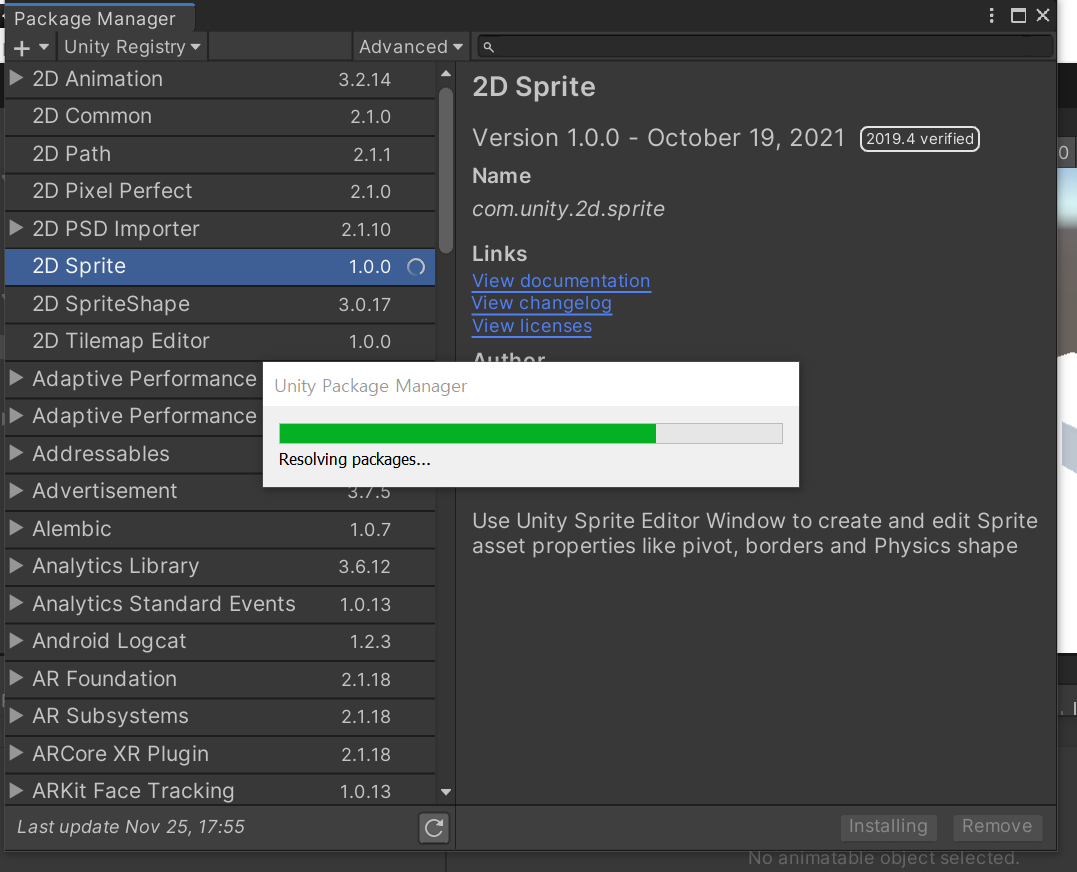
Task: Open the View documentation link
Action: [x=561, y=281]
